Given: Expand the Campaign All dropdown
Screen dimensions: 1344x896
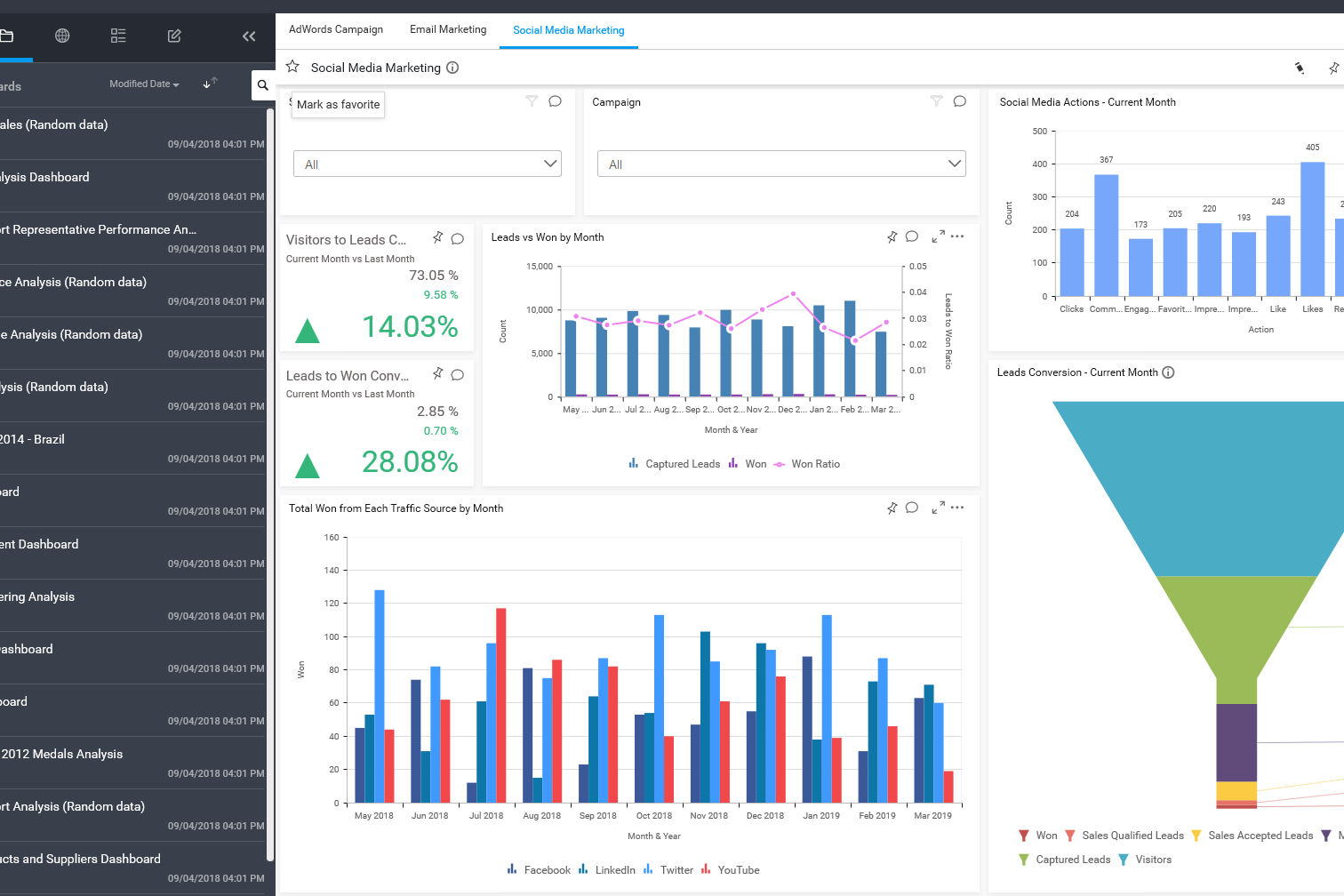Looking at the screenshot, I should 781,164.
